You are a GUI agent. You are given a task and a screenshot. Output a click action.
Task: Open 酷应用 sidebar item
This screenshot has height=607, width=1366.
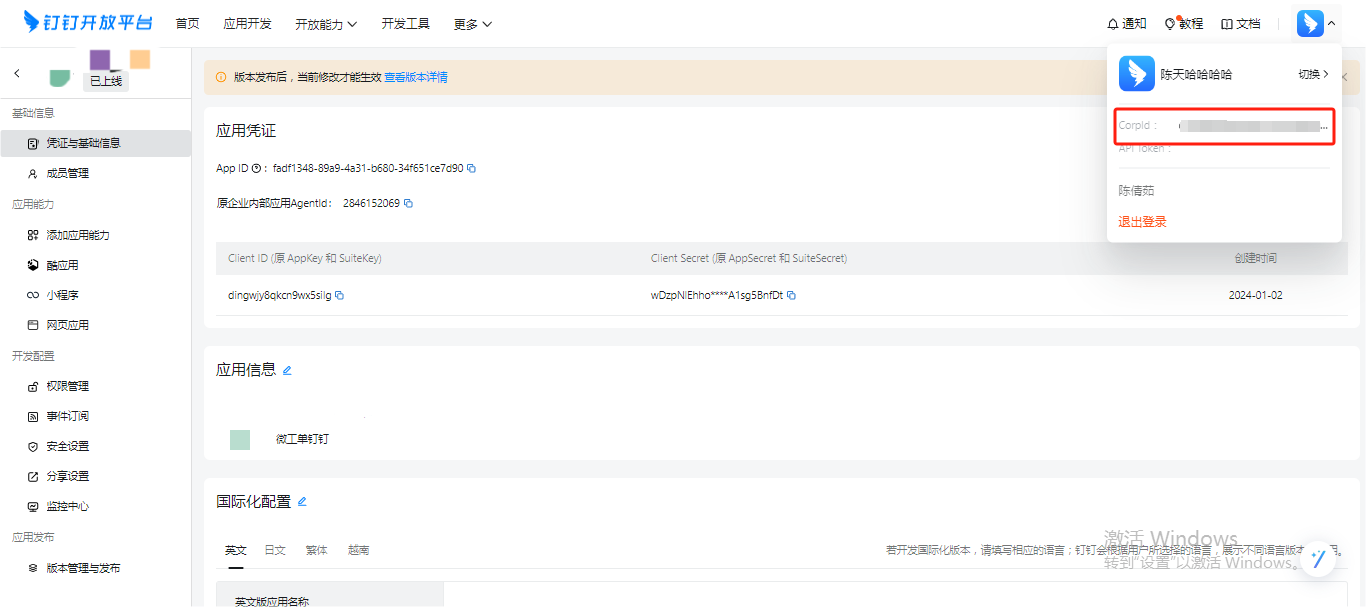[x=95, y=265]
